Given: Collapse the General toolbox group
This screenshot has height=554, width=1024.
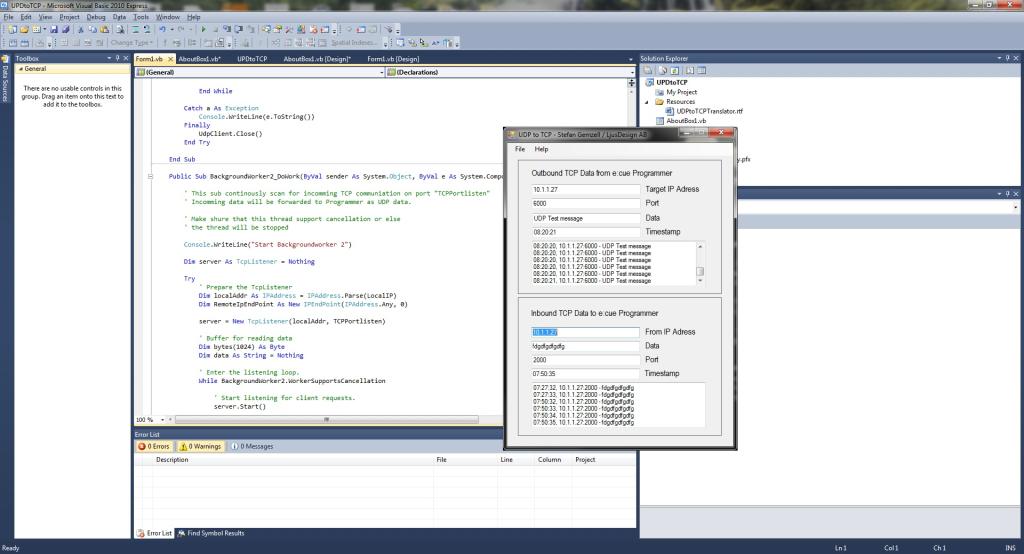Looking at the screenshot, I should click(20, 69).
